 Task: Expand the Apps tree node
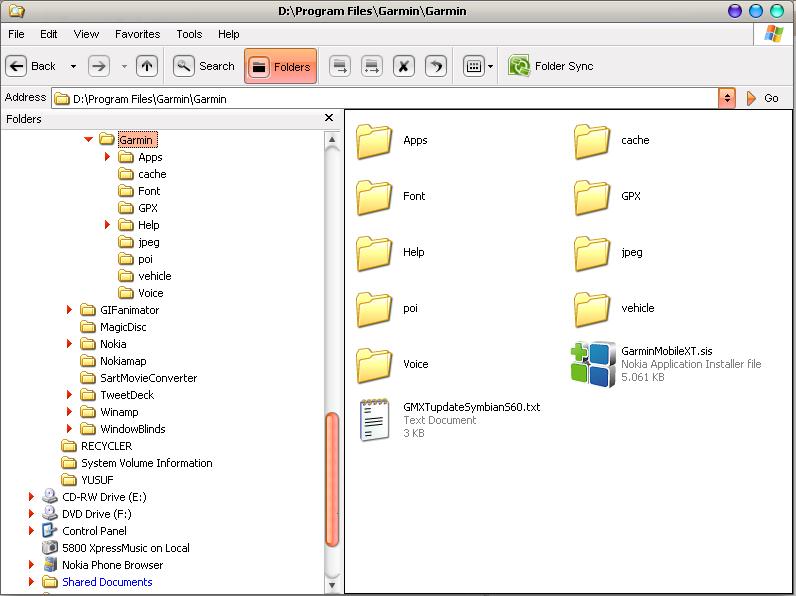(107, 156)
